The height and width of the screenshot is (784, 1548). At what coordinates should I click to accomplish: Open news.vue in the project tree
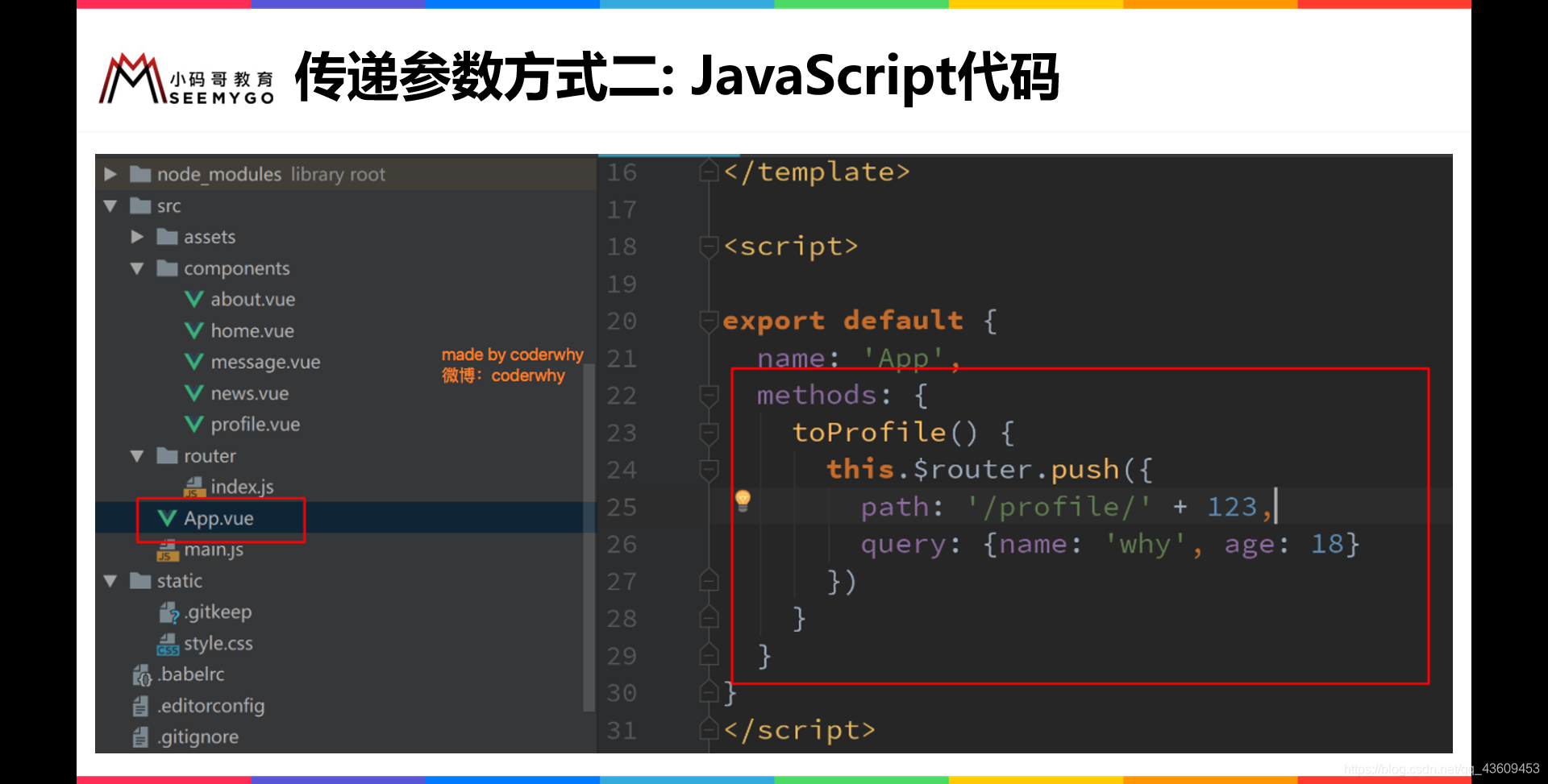[249, 393]
